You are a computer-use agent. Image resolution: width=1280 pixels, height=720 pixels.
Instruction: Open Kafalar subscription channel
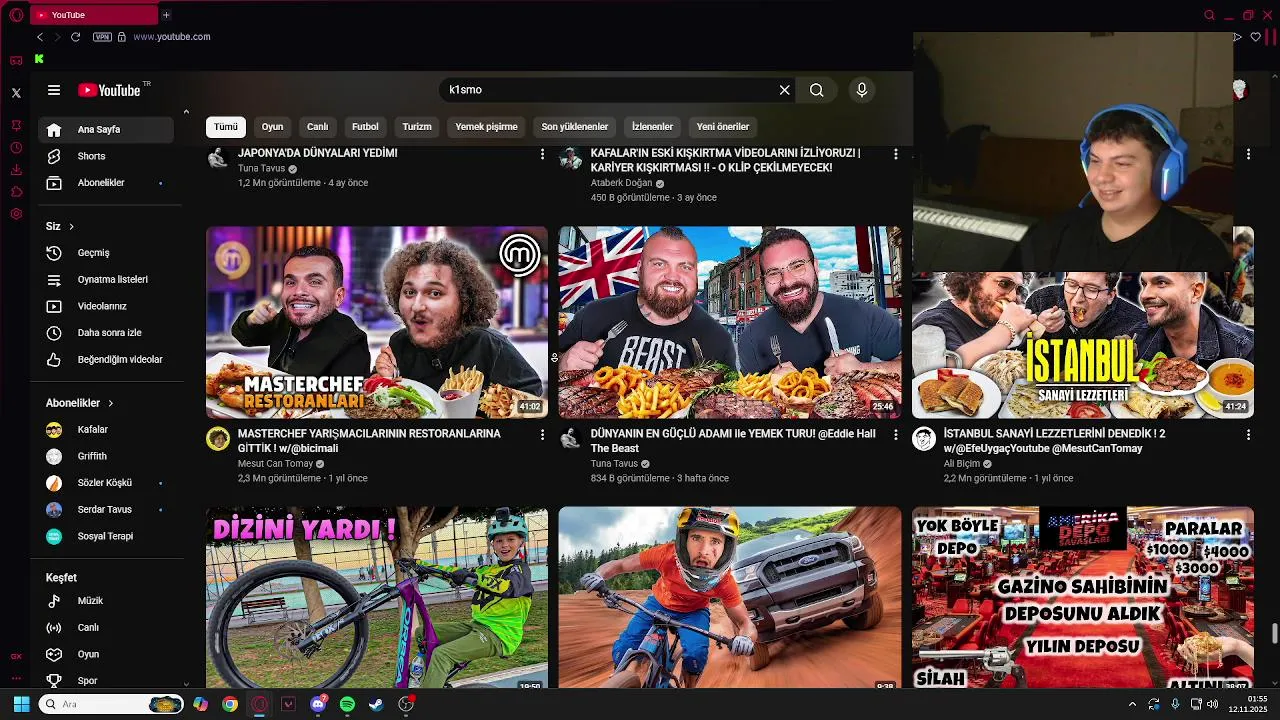[x=106, y=430]
